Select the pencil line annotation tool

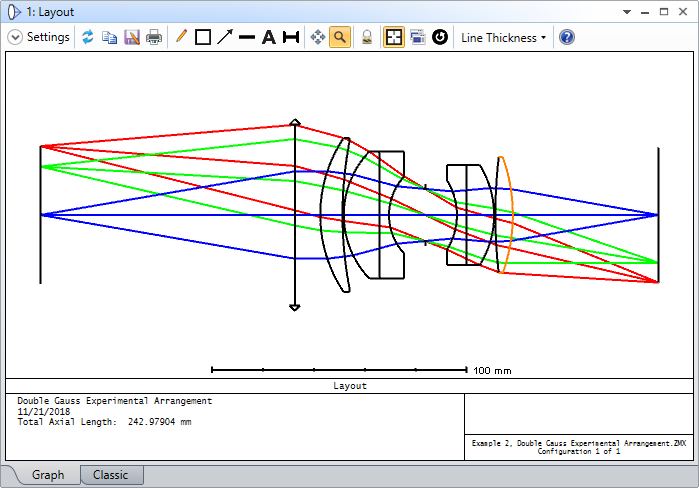tap(181, 37)
